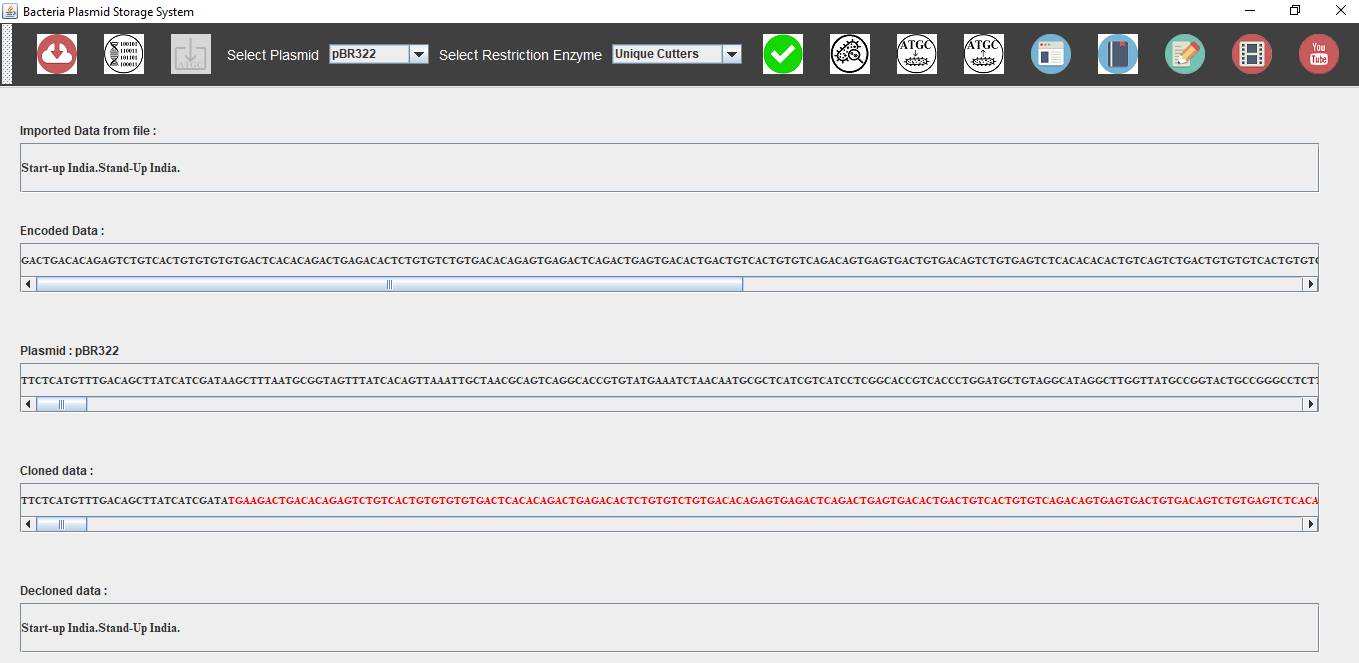
Task: Open the Select Plasmid dropdown showing pBR322
Action: coord(379,54)
